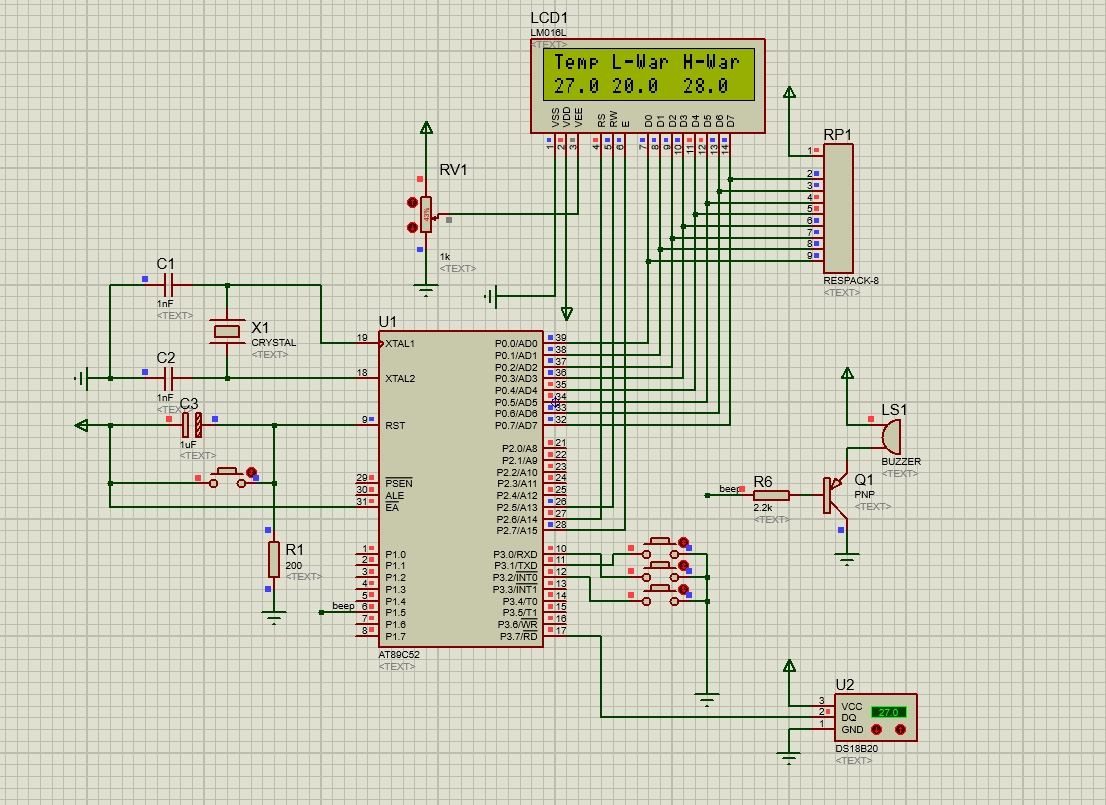This screenshot has height=805, width=1106.
Task: Click the P2.7/A15 pin label on U1
Action: [x=517, y=531]
